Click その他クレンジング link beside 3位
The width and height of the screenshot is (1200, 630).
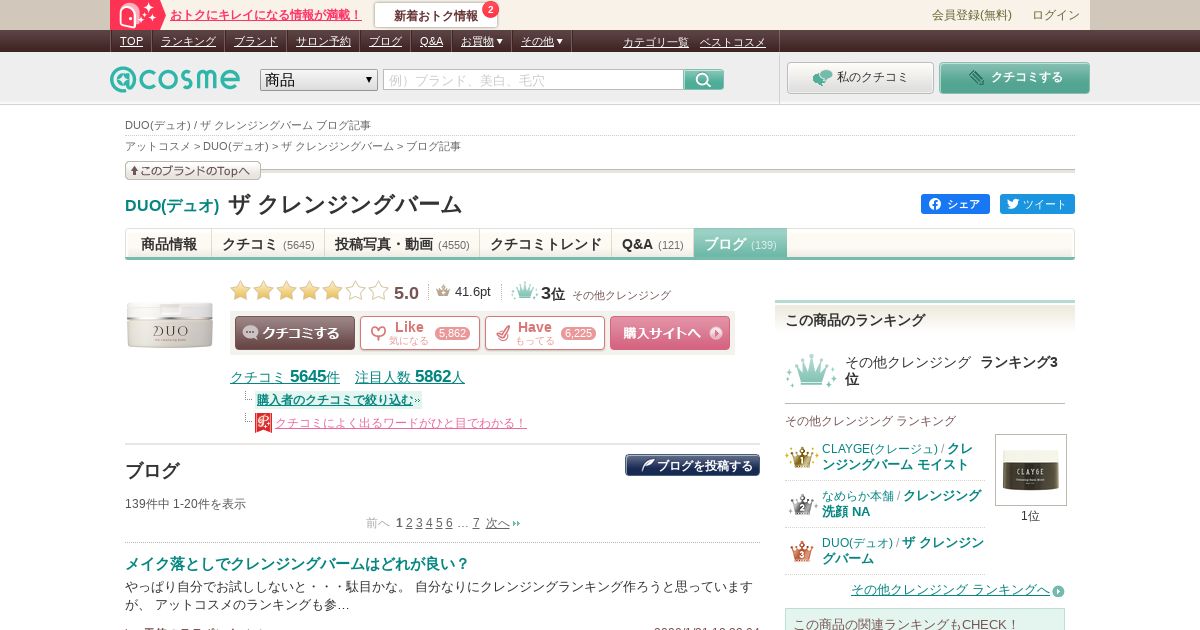point(621,295)
